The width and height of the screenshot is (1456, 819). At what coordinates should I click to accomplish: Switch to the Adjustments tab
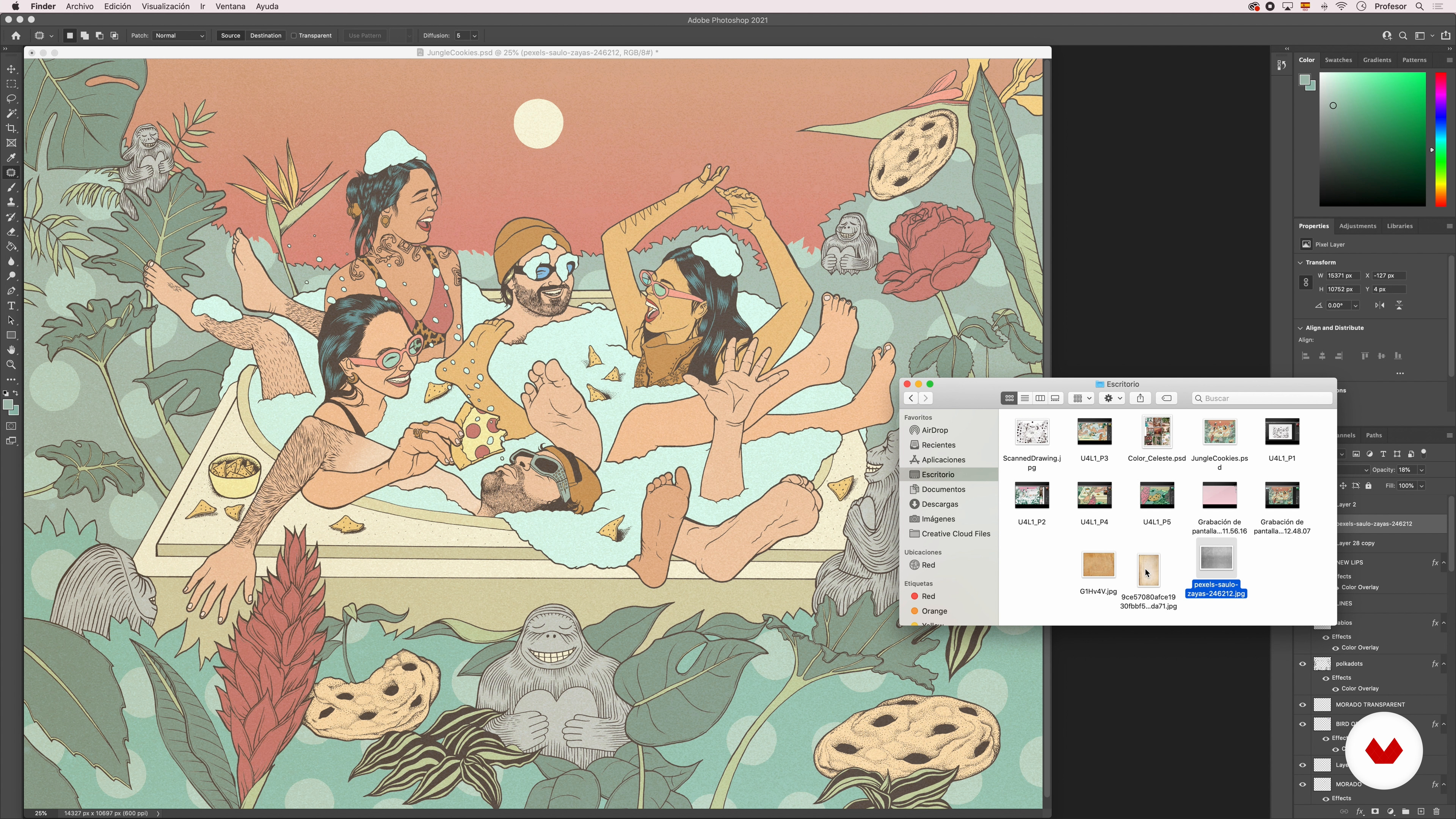[x=1358, y=226]
